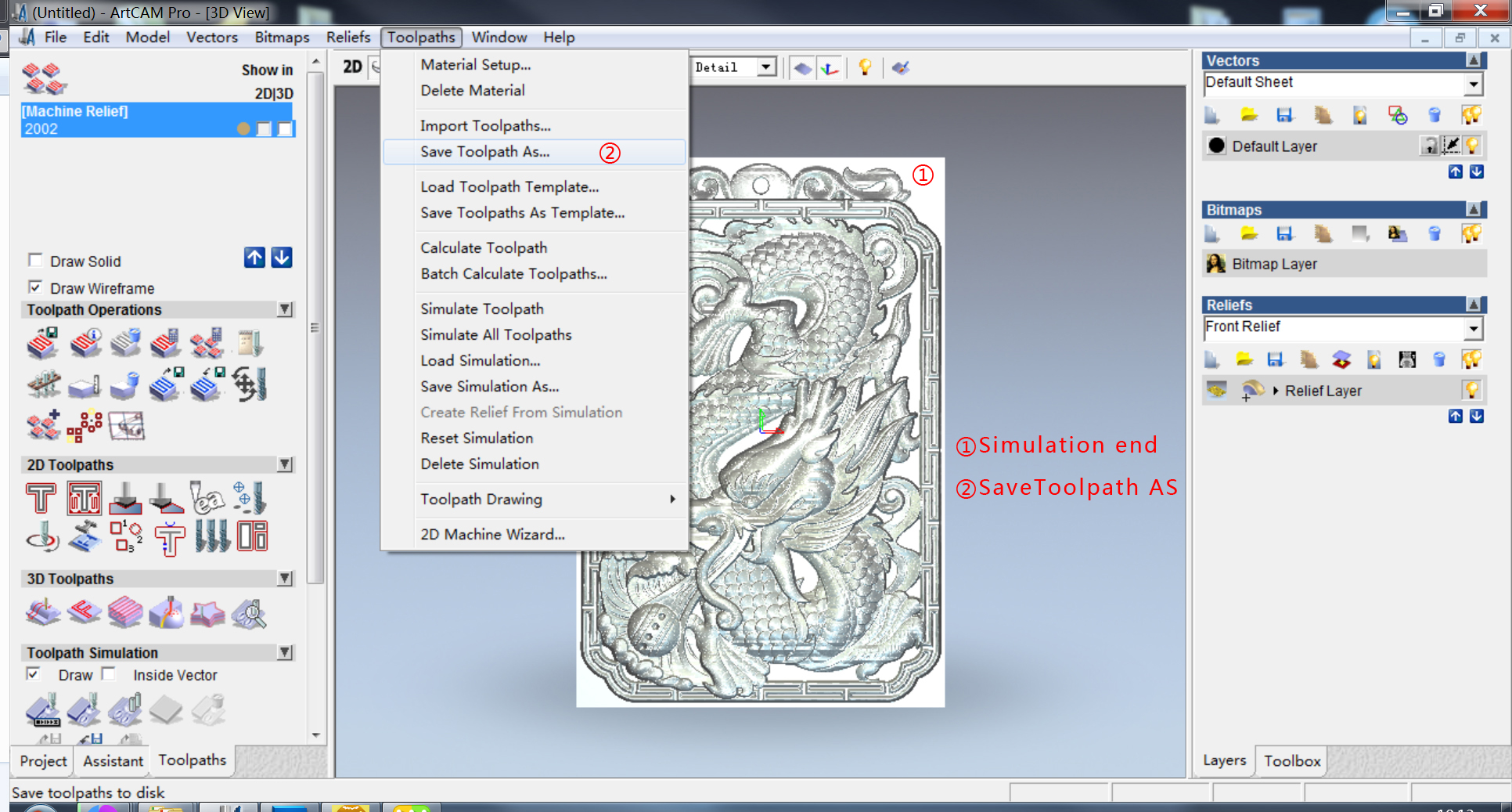Open the Default Sheet dropdown

tap(1474, 84)
